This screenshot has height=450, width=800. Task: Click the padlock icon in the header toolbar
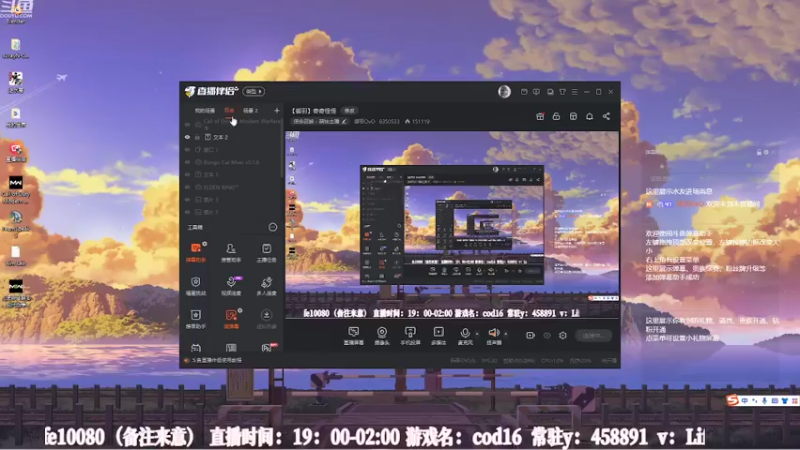556,116
